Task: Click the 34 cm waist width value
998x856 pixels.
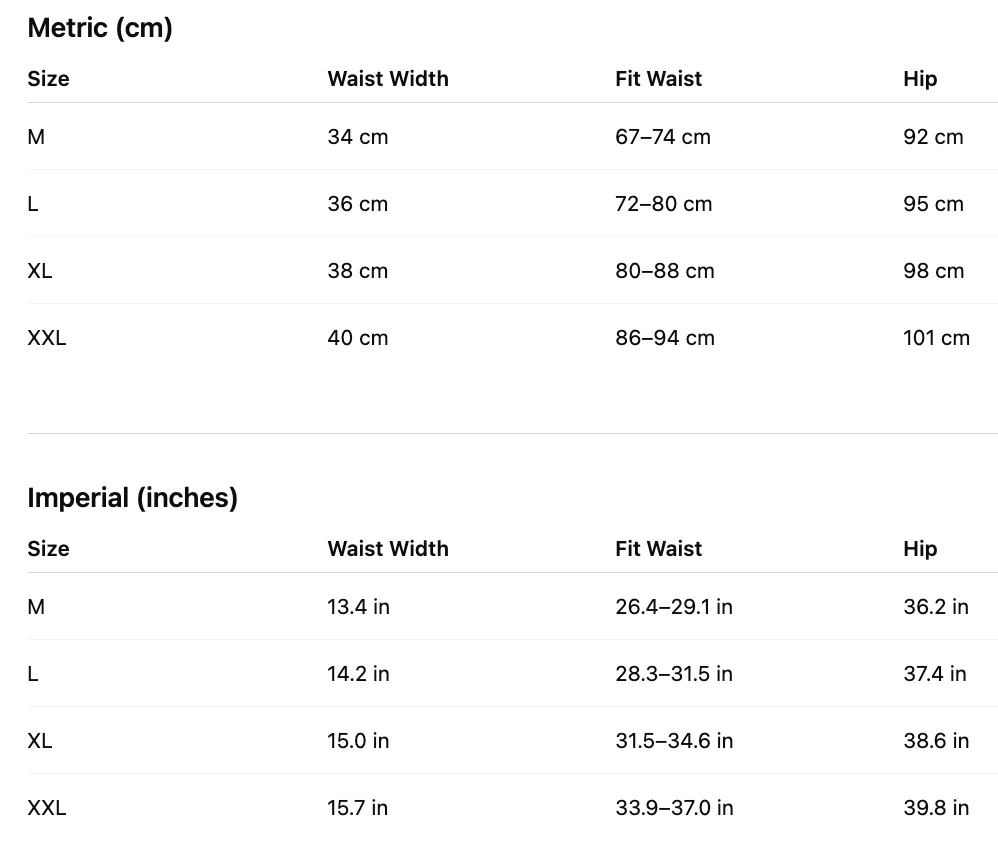Action: pyautogui.click(x=358, y=137)
